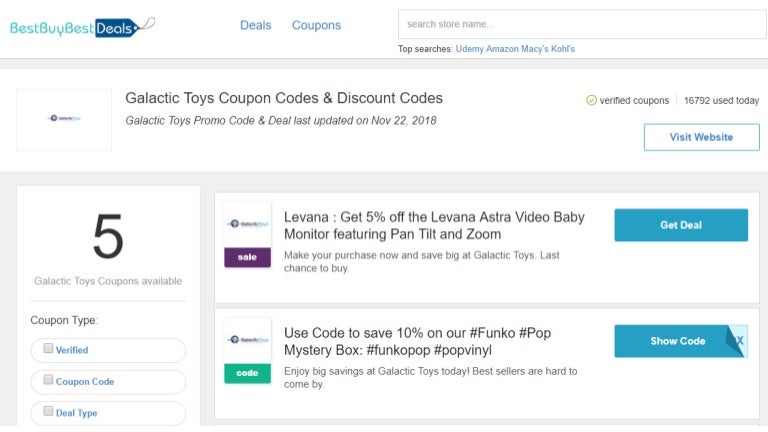Click the Funko deal Galactic Toys logo
Image resolution: width=768 pixels, height=432 pixels.
tap(247, 341)
